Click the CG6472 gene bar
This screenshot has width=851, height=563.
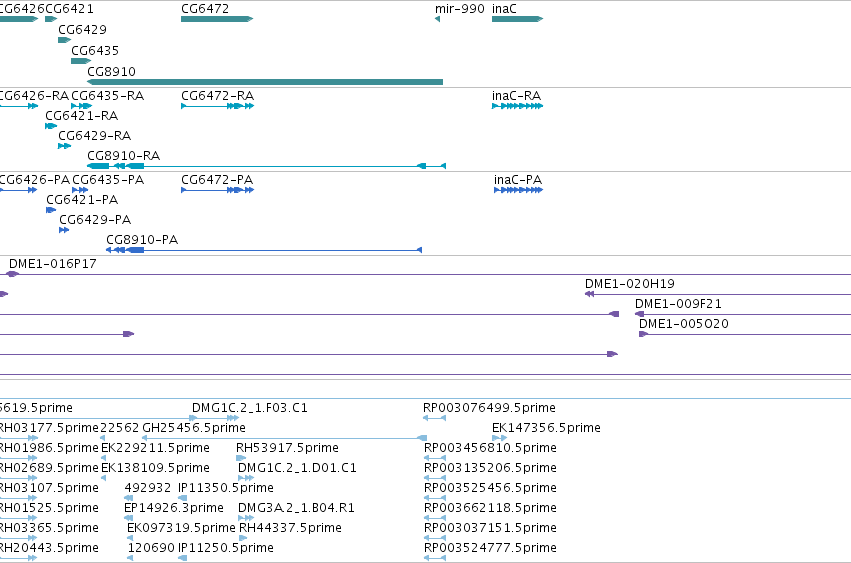(217, 19)
